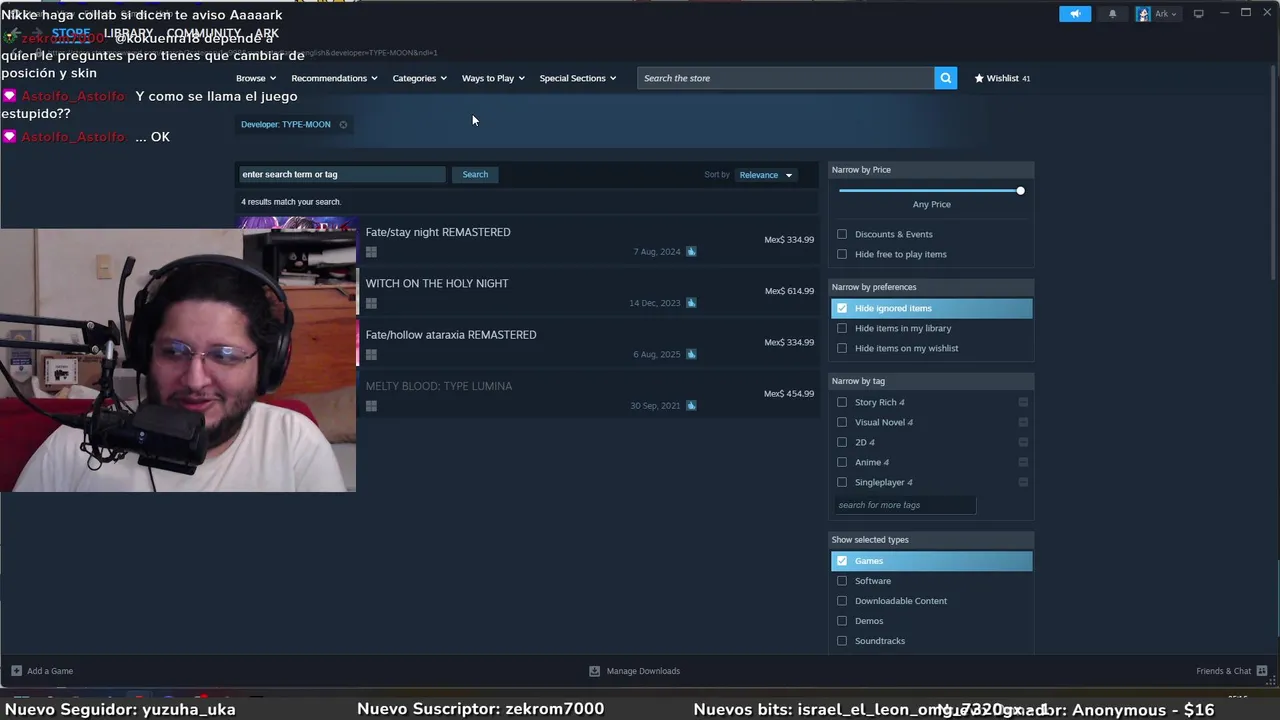
Task: Collapse the Narrow by Price section
Action: [x=931, y=170]
